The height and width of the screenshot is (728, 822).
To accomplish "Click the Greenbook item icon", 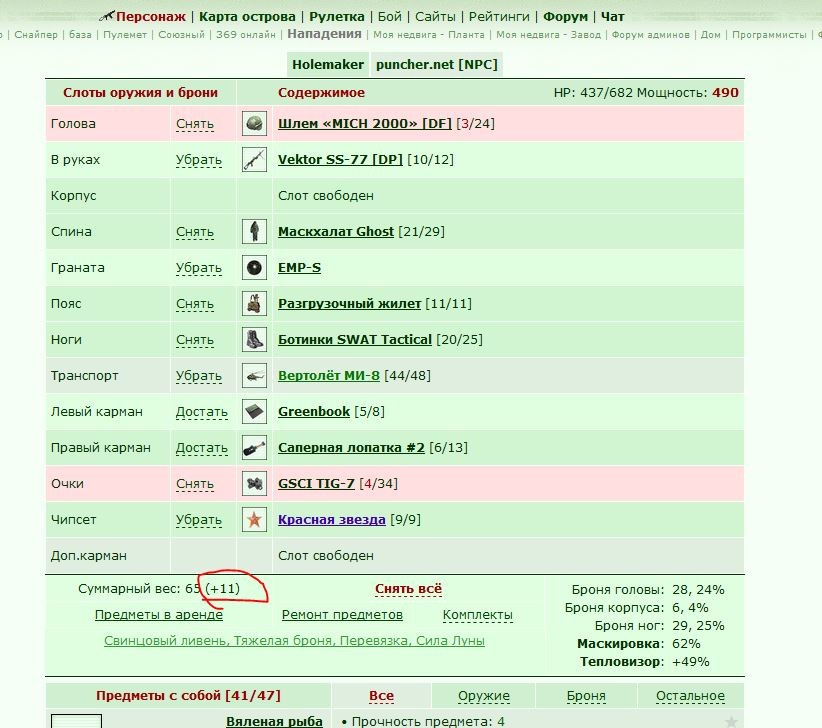I will [254, 411].
